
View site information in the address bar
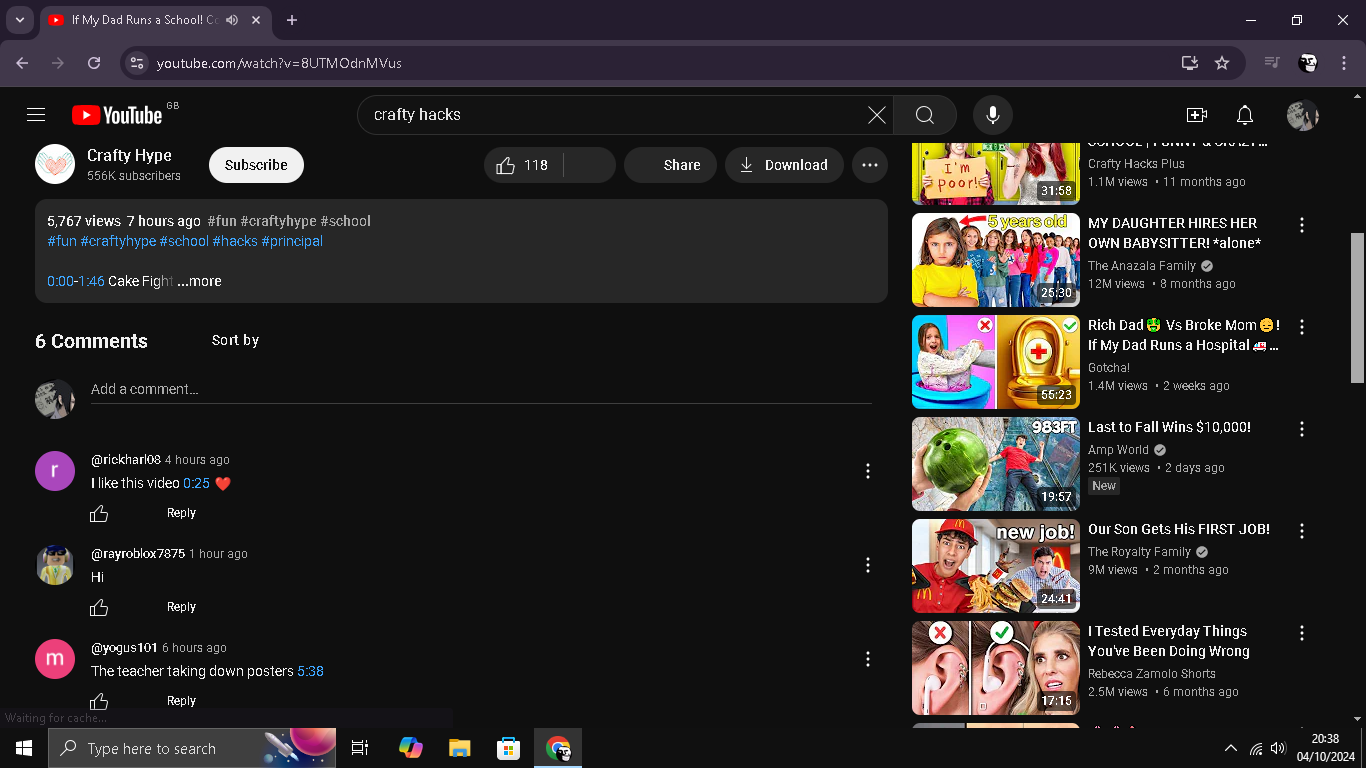point(137,63)
